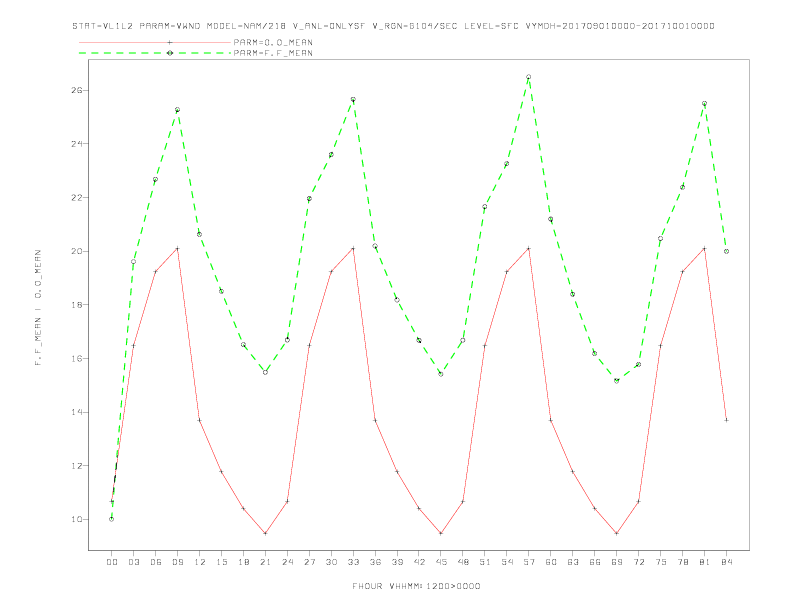Click x-axis tick label 75
Image resolution: width=792 pixels, height=612 pixels.
pyautogui.click(x=661, y=562)
